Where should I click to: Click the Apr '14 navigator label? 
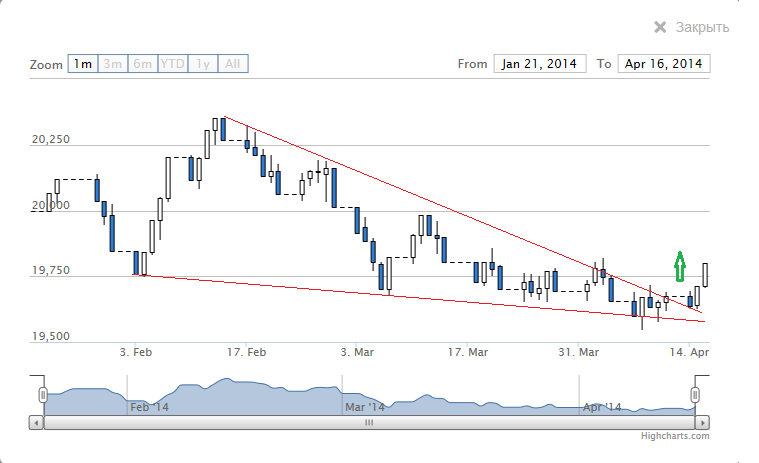[602, 407]
